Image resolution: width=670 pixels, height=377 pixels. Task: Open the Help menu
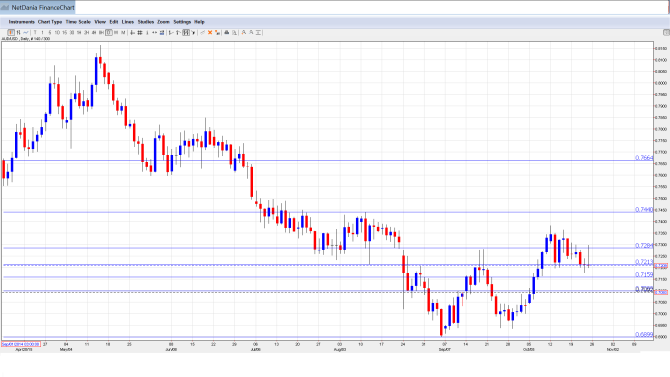pyautogui.click(x=199, y=22)
